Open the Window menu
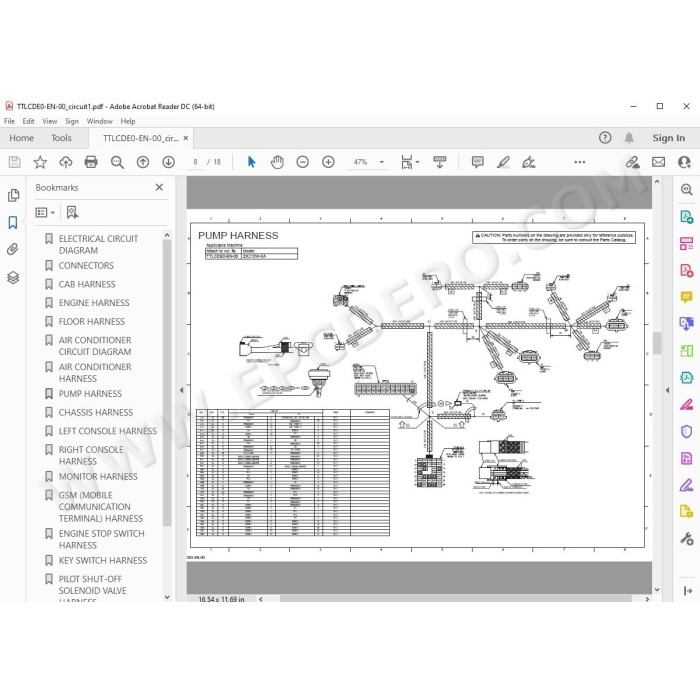This screenshot has width=700, height=700. pyautogui.click(x=100, y=121)
